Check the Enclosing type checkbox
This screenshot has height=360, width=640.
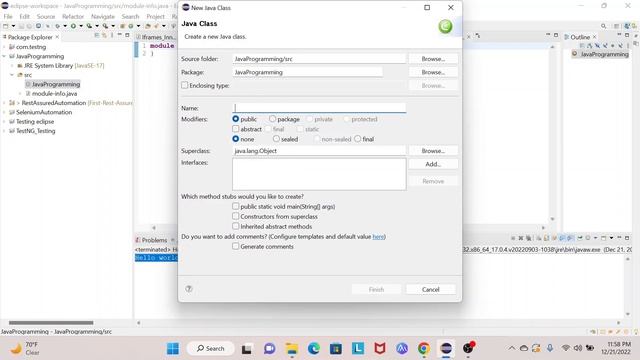[184, 85]
